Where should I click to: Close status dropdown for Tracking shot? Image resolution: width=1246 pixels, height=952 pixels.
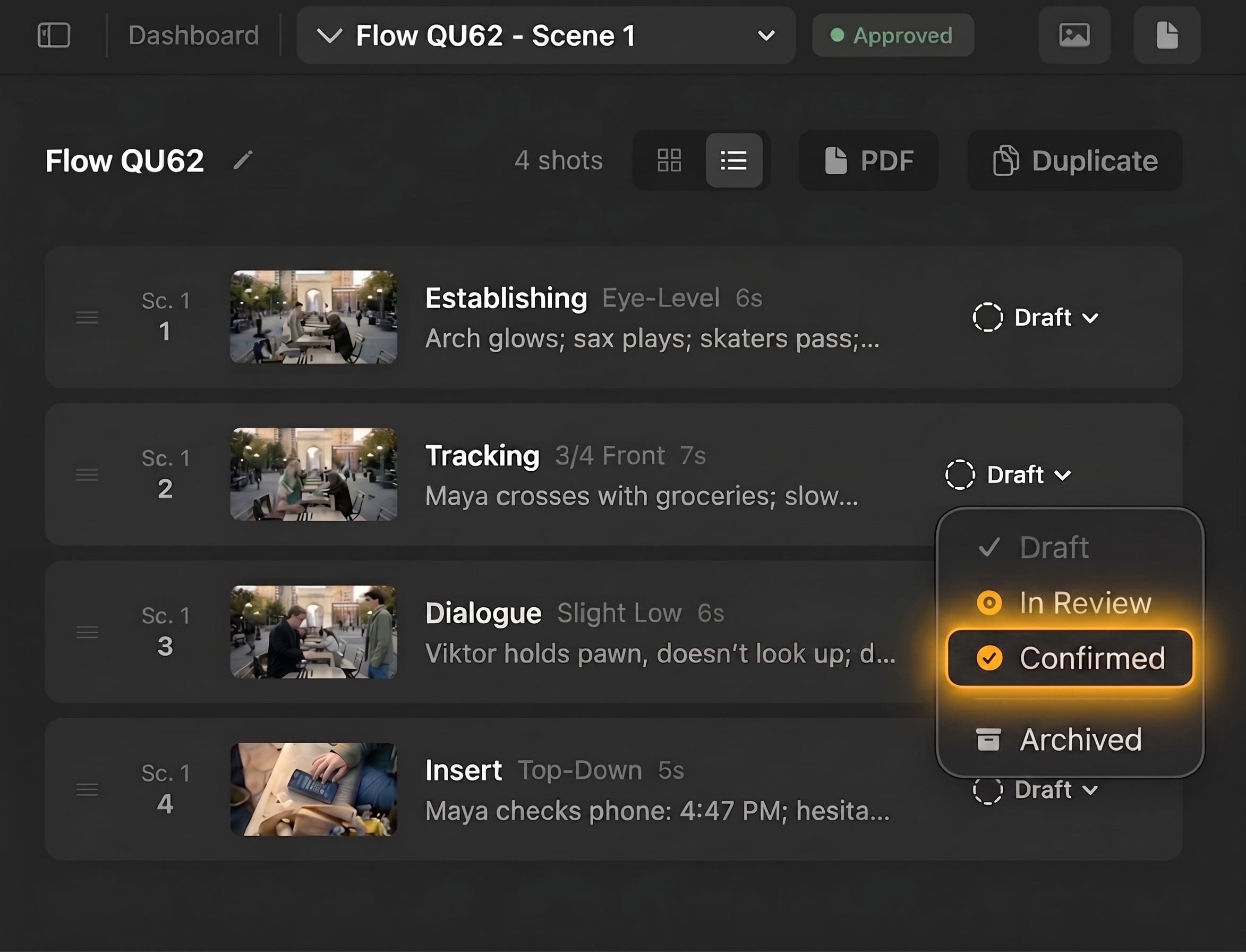1009,475
